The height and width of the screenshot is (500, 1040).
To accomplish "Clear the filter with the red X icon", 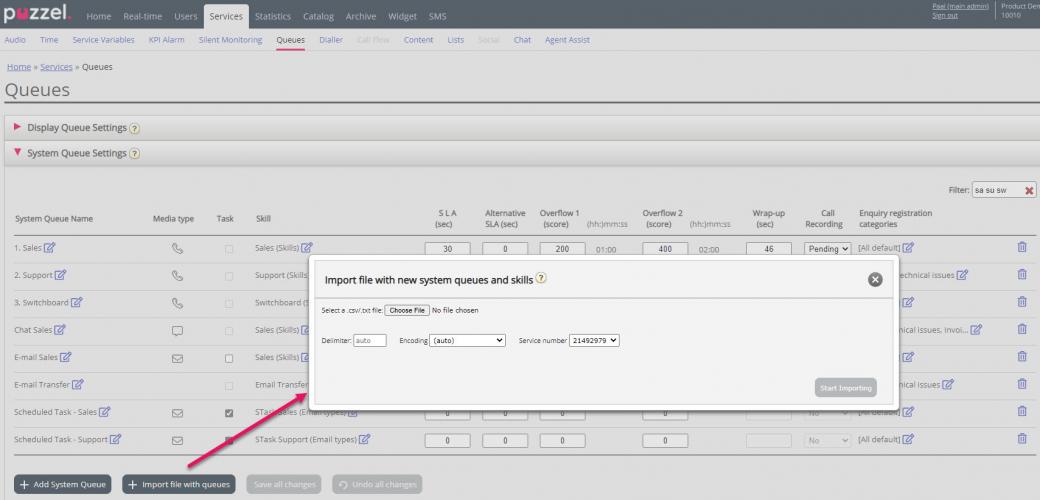I will pyautogui.click(x=1029, y=190).
